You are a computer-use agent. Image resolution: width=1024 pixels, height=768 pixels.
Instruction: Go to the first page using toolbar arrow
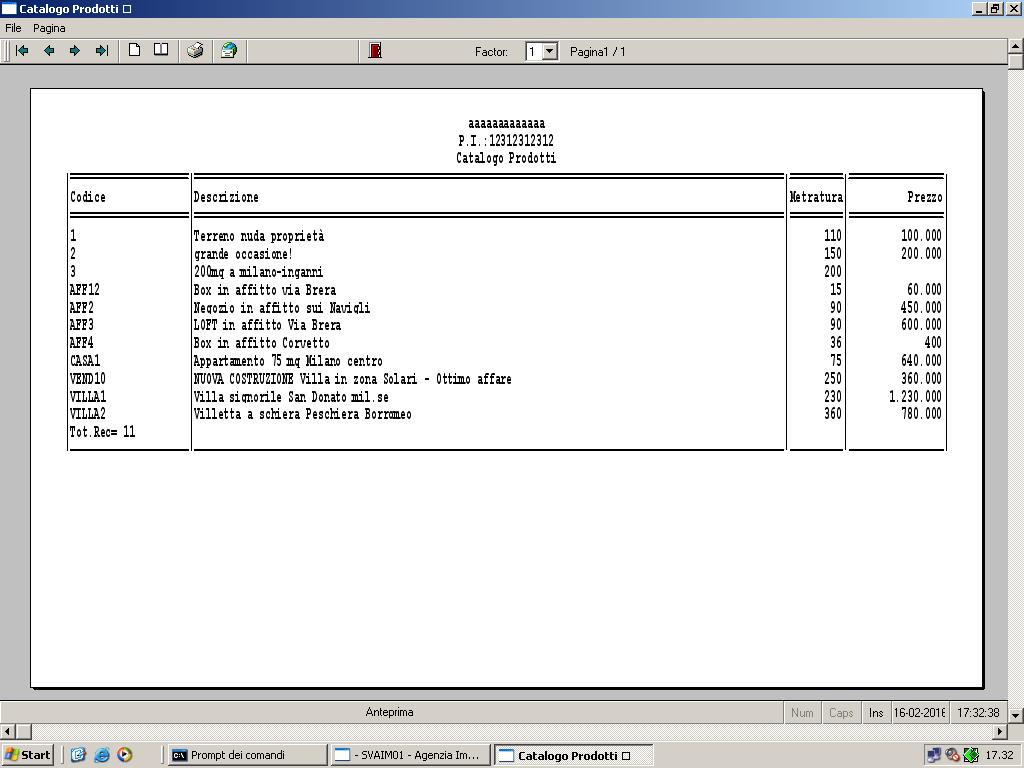22,51
